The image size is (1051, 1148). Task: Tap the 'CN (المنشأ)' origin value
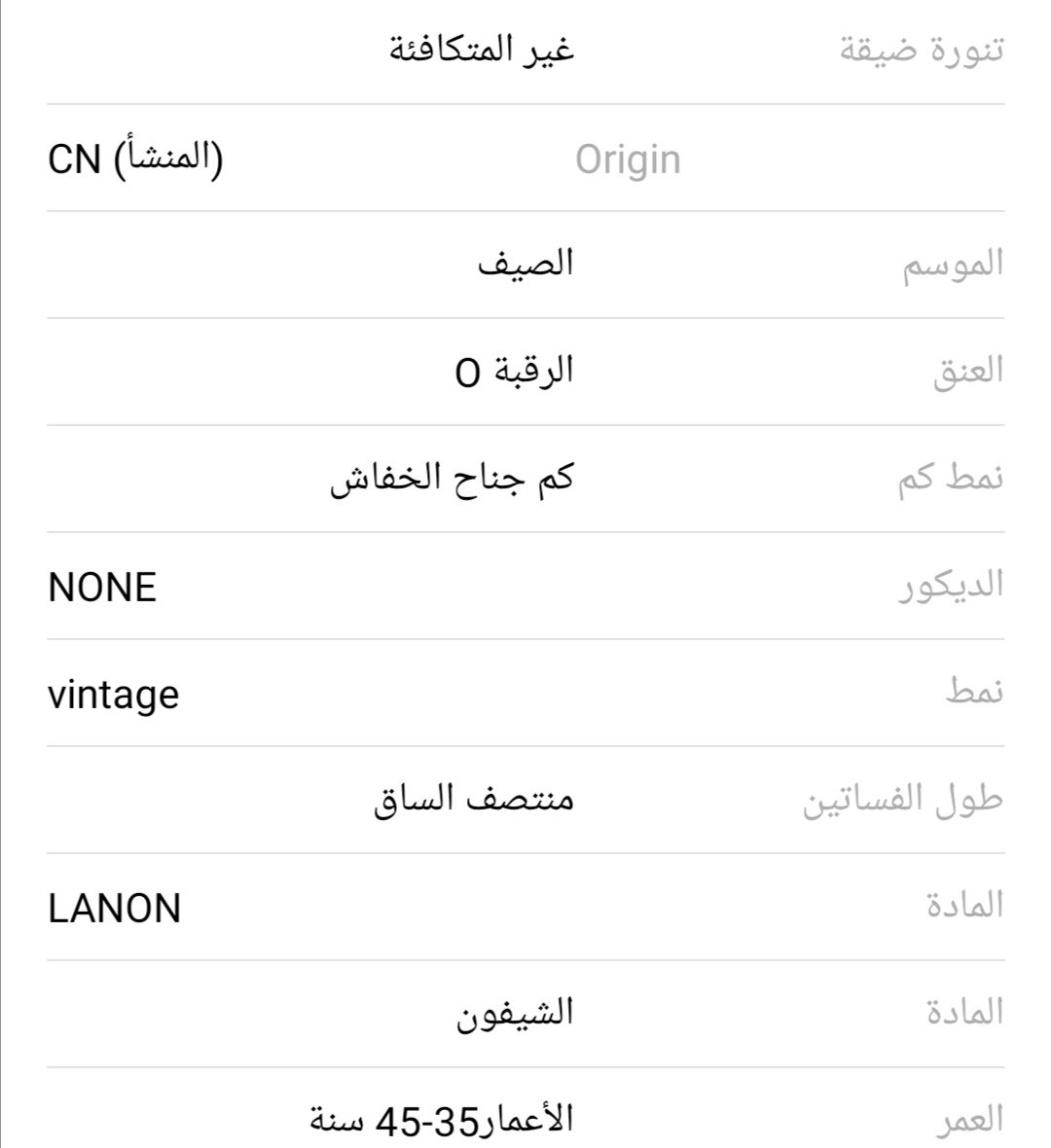tap(135, 159)
